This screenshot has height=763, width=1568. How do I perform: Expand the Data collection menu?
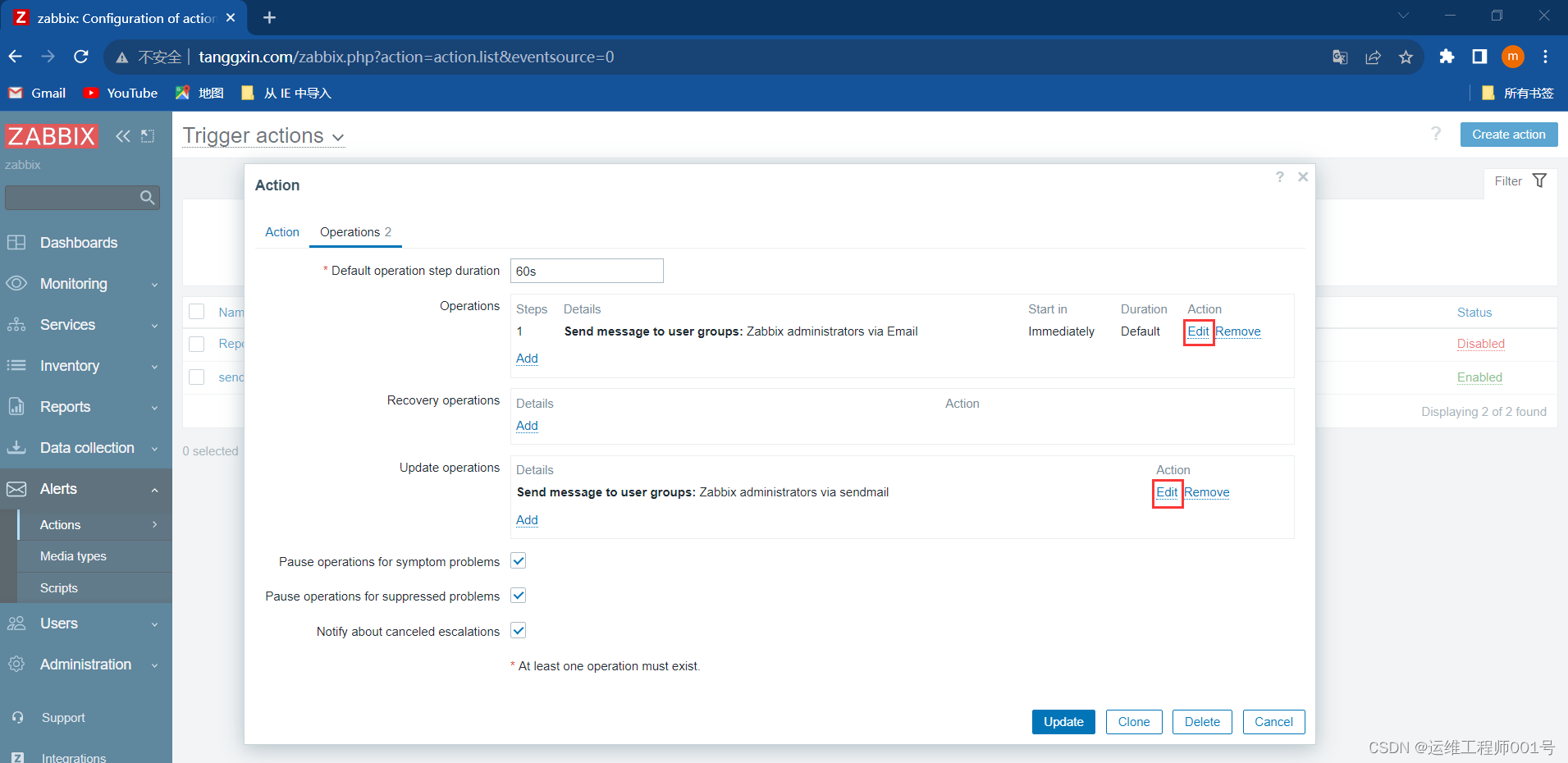155,449
